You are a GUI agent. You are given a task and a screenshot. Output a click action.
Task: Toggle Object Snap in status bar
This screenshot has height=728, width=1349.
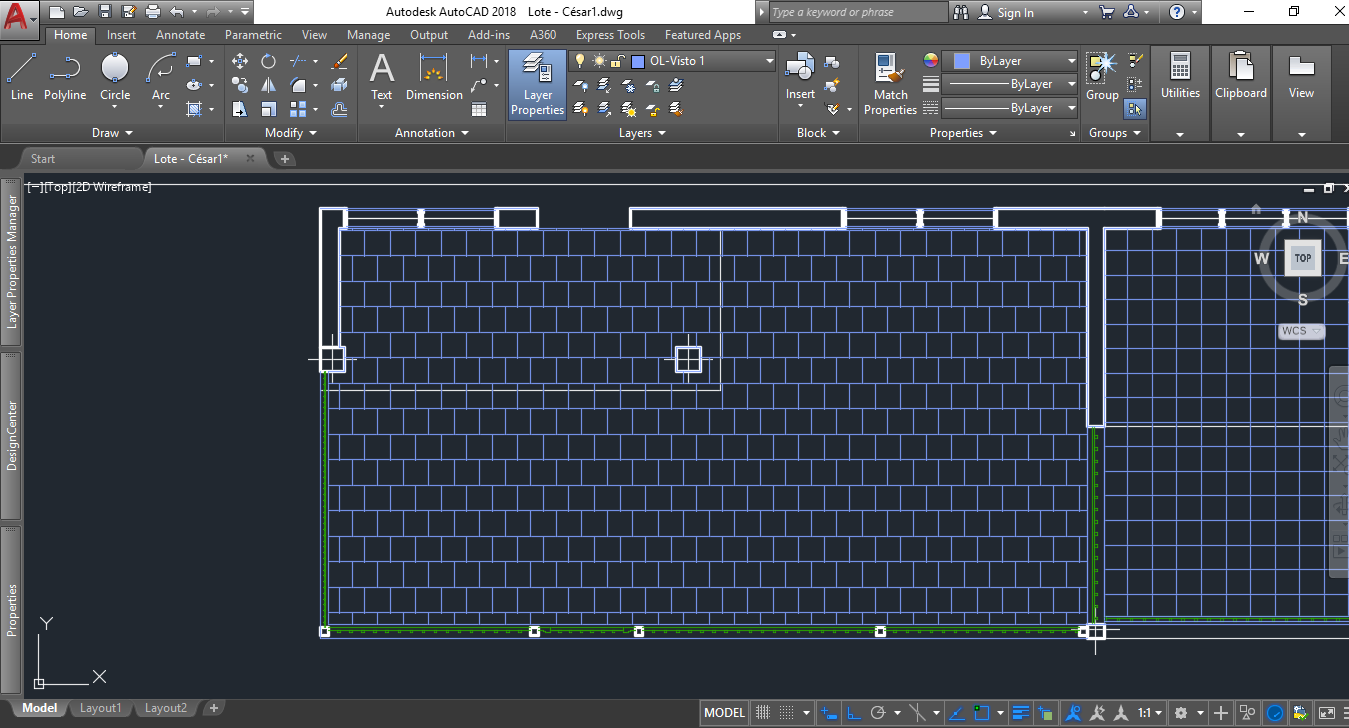[983, 713]
